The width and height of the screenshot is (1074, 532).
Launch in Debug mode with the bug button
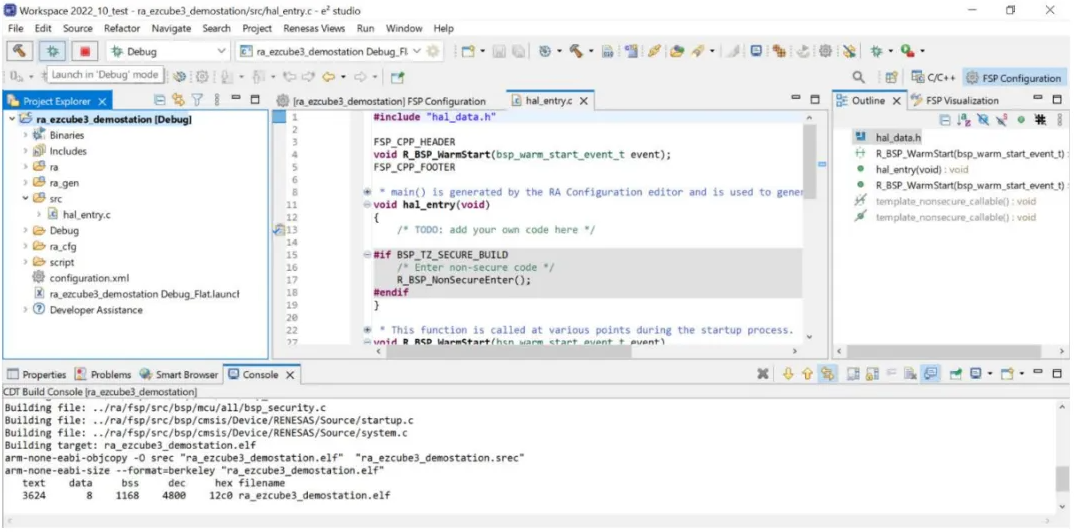[52, 51]
